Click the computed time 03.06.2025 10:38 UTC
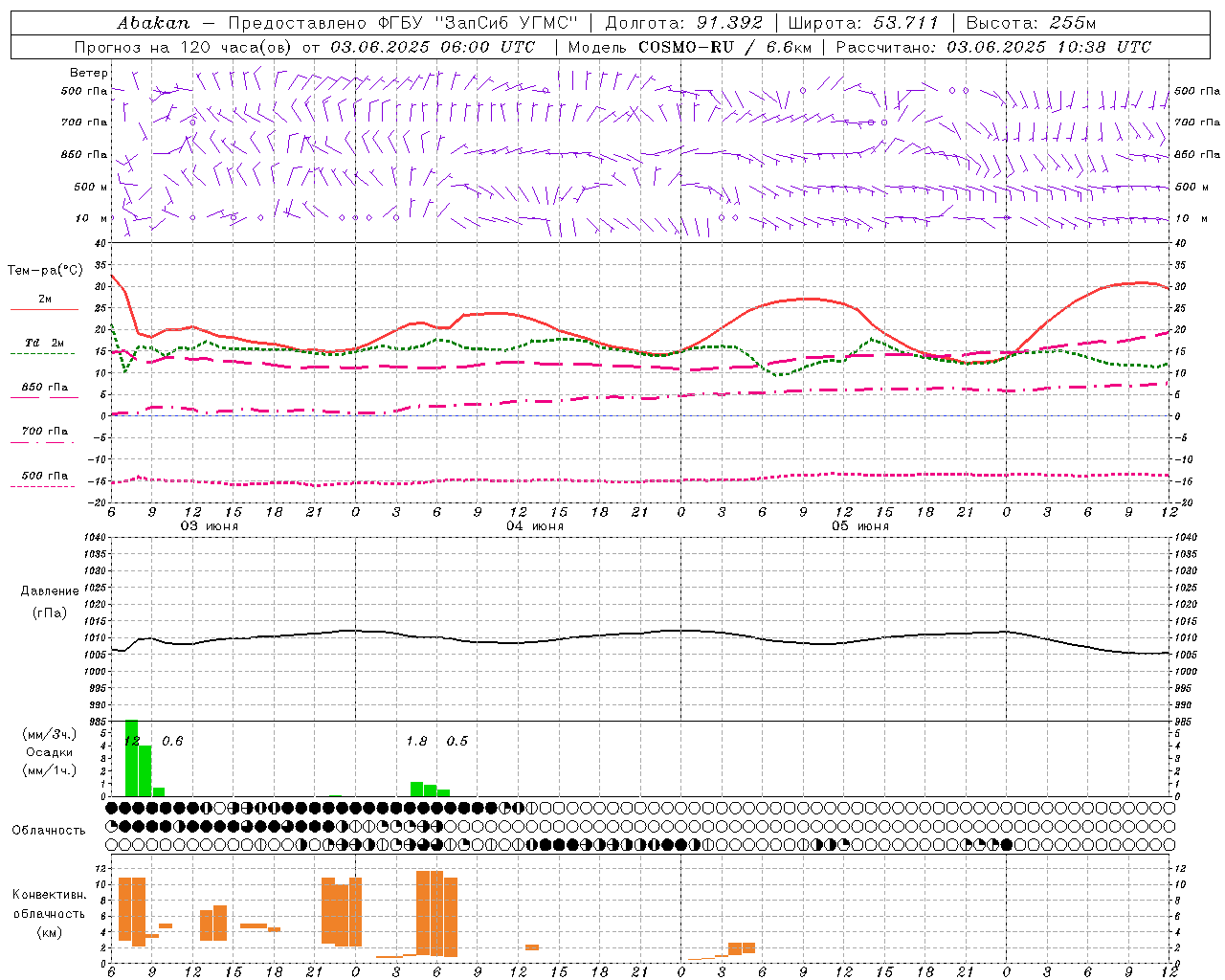The width and height of the screenshot is (1225, 980). [x=1049, y=47]
